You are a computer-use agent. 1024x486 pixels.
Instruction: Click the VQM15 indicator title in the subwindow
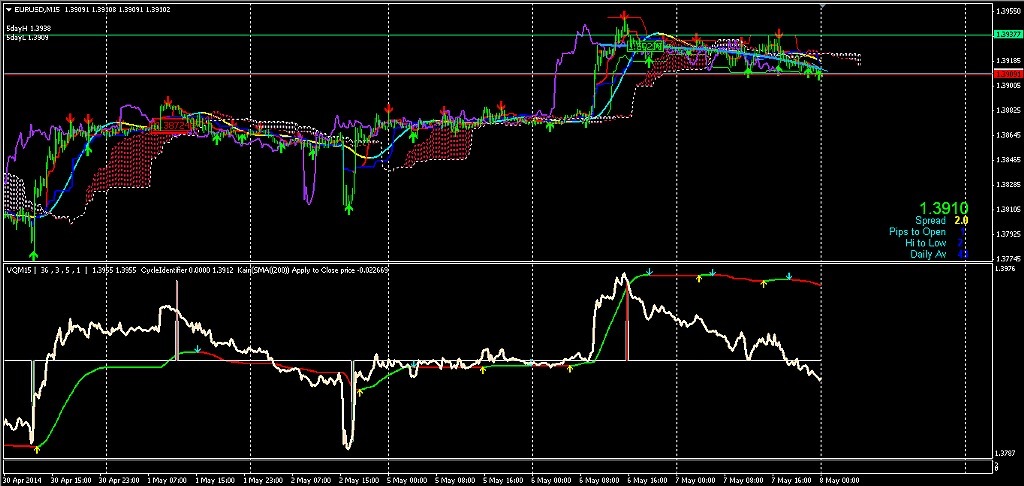click(19, 270)
